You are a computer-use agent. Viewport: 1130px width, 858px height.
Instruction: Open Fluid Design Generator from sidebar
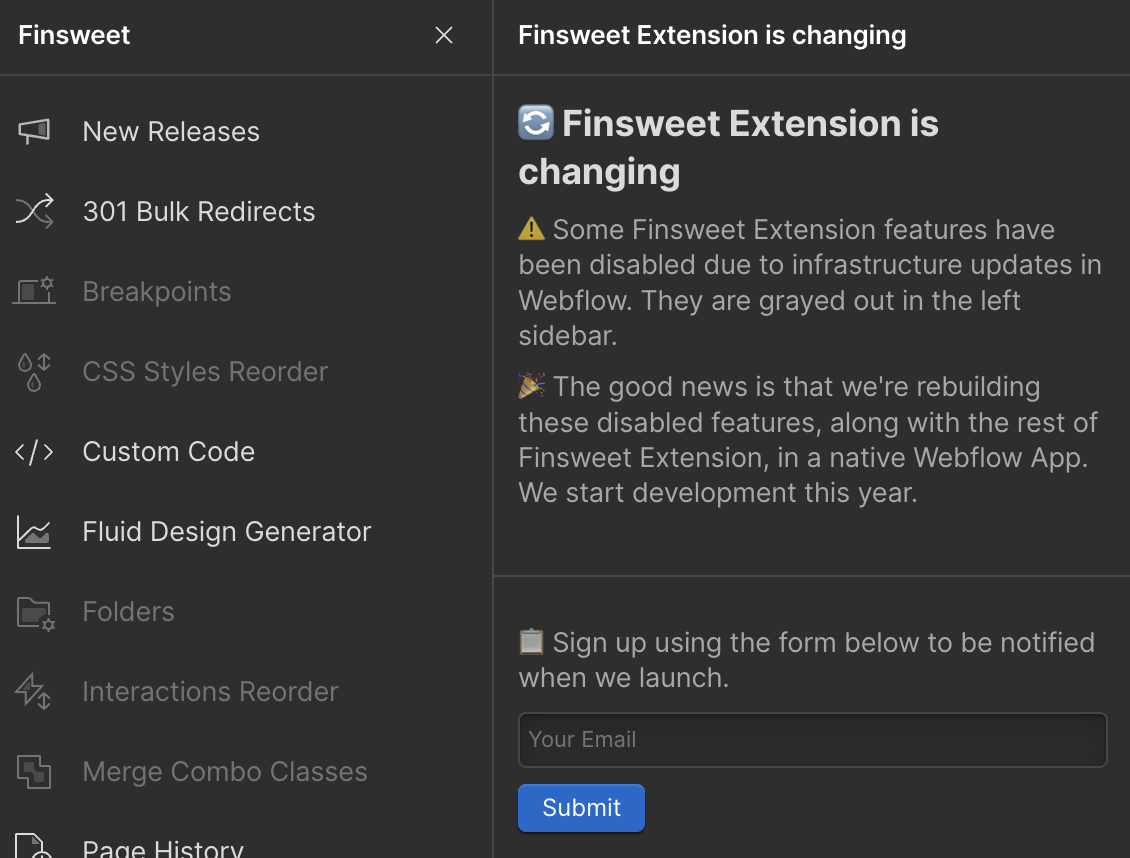coord(227,531)
